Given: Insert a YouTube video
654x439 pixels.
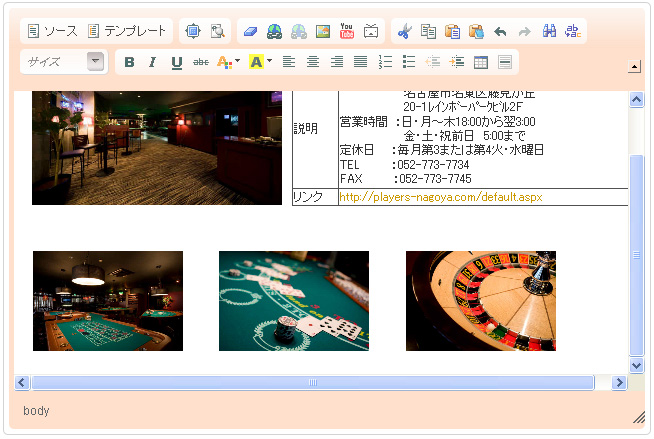Looking at the screenshot, I should (347, 31).
